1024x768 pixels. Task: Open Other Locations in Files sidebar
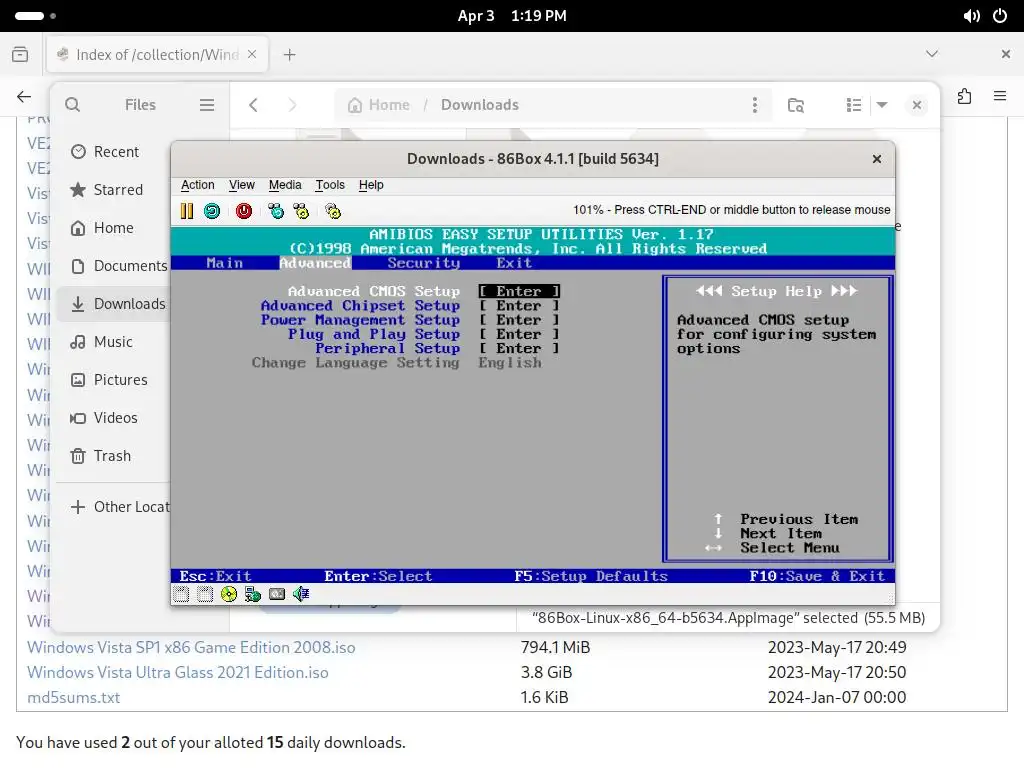click(112, 507)
